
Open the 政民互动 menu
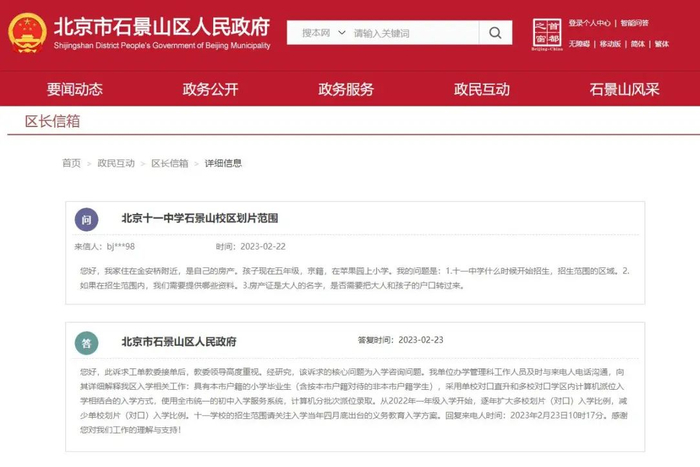pos(482,89)
